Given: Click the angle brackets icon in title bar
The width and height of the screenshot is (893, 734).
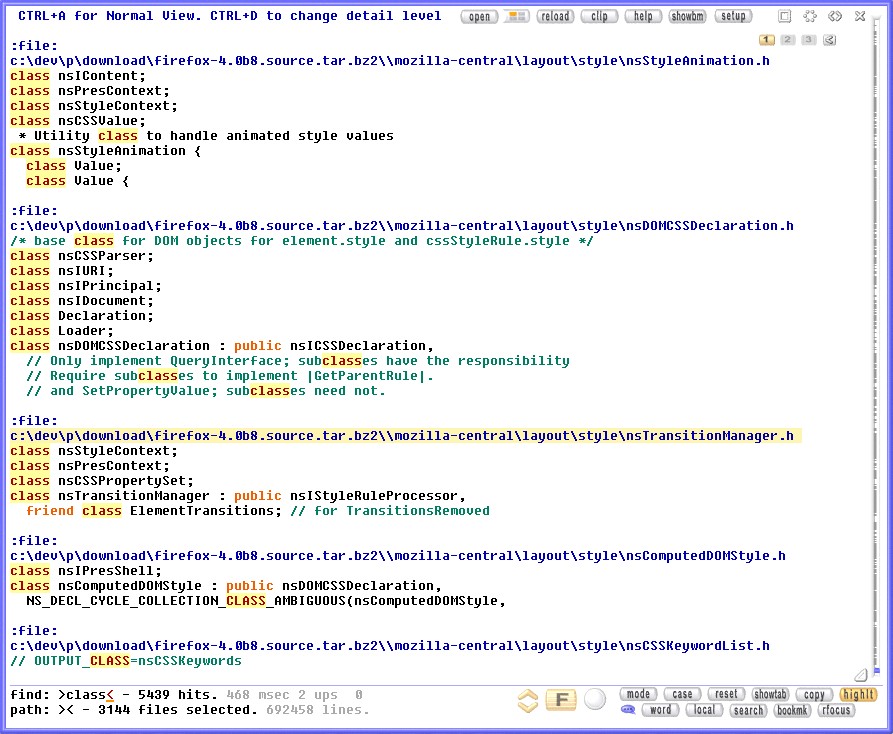Looking at the screenshot, I should (x=835, y=17).
